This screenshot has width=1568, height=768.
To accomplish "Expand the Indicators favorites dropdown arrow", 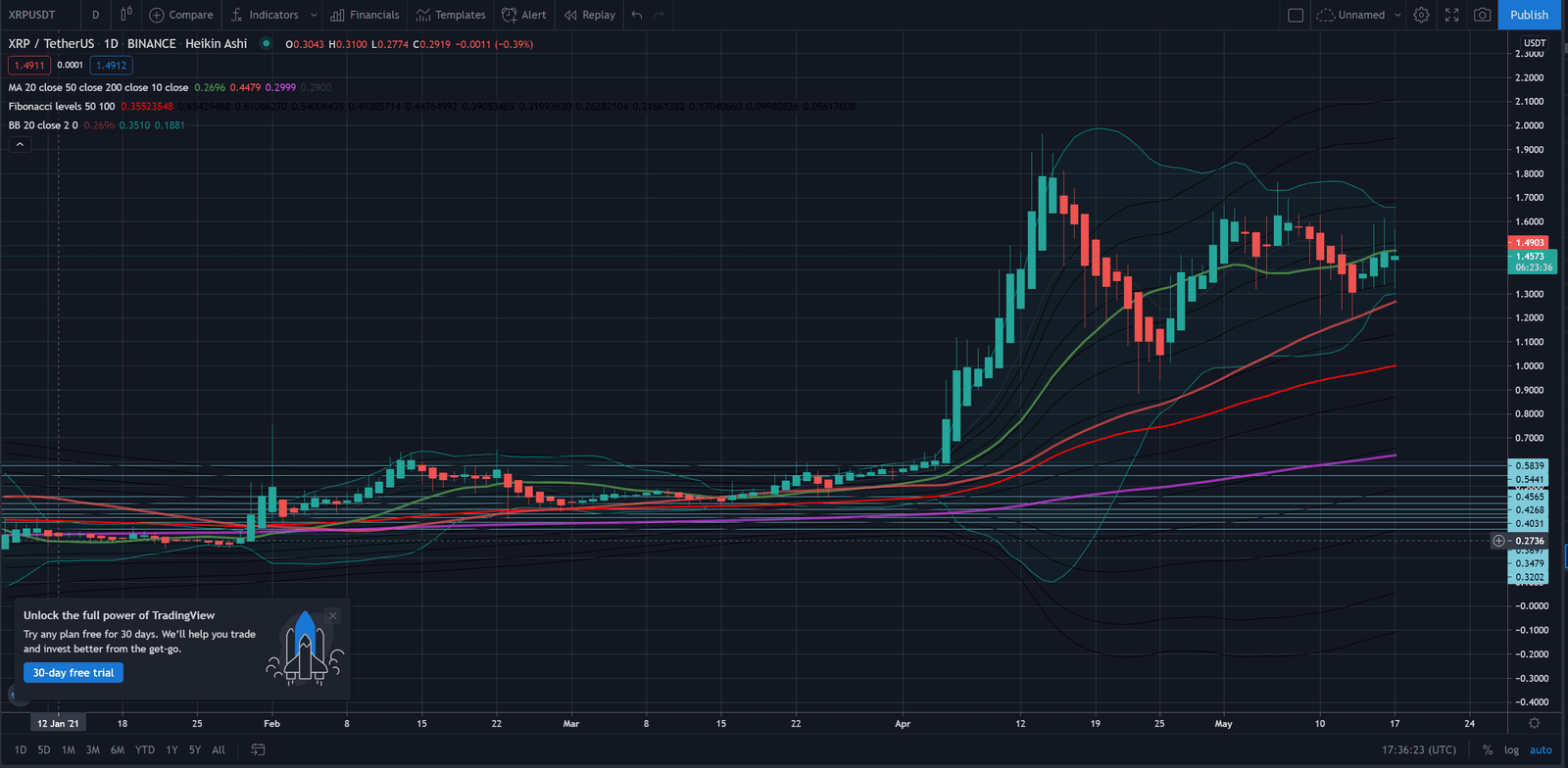I will (x=314, y=15).
